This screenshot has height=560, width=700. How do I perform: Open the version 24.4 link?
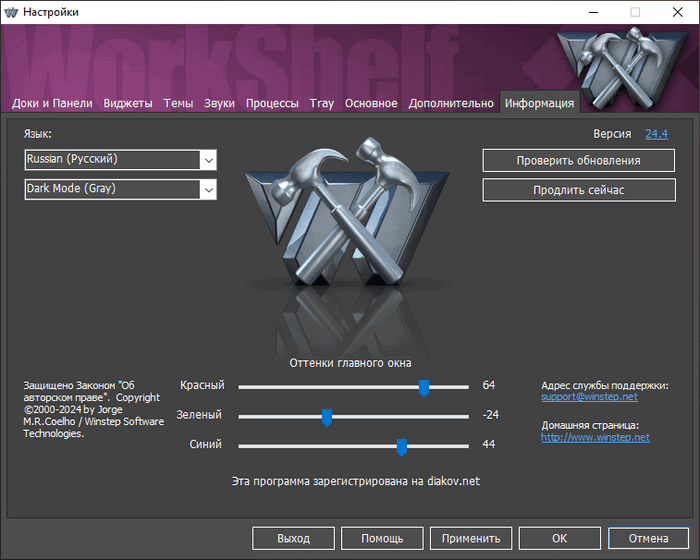pos(656,133)
